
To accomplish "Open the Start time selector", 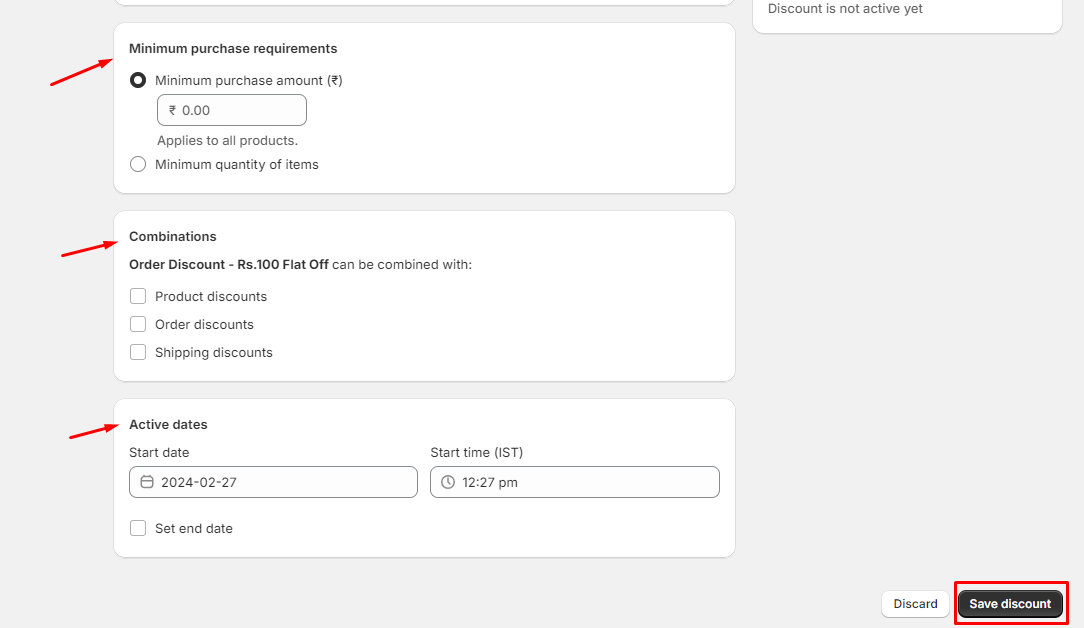I will click(x=574, y=482).
